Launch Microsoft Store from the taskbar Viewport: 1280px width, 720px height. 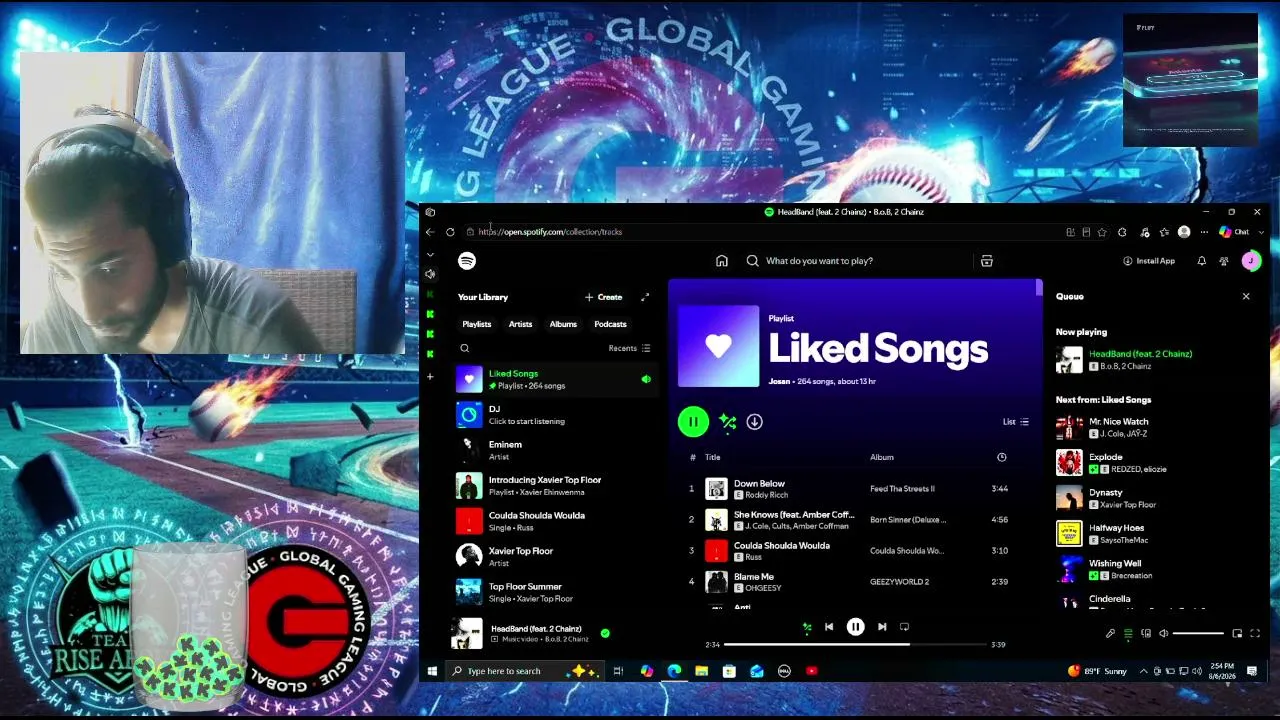coord(729,671)
